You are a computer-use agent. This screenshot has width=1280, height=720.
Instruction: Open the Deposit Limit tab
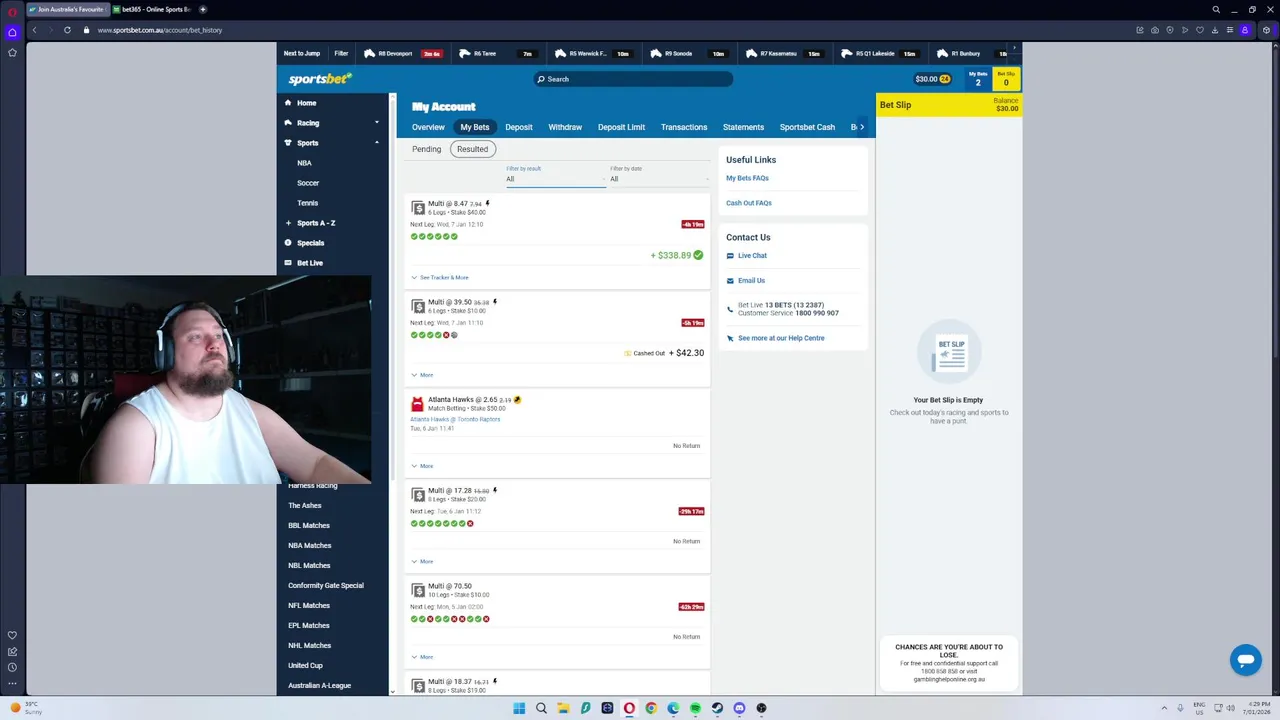tap(621, 127)
